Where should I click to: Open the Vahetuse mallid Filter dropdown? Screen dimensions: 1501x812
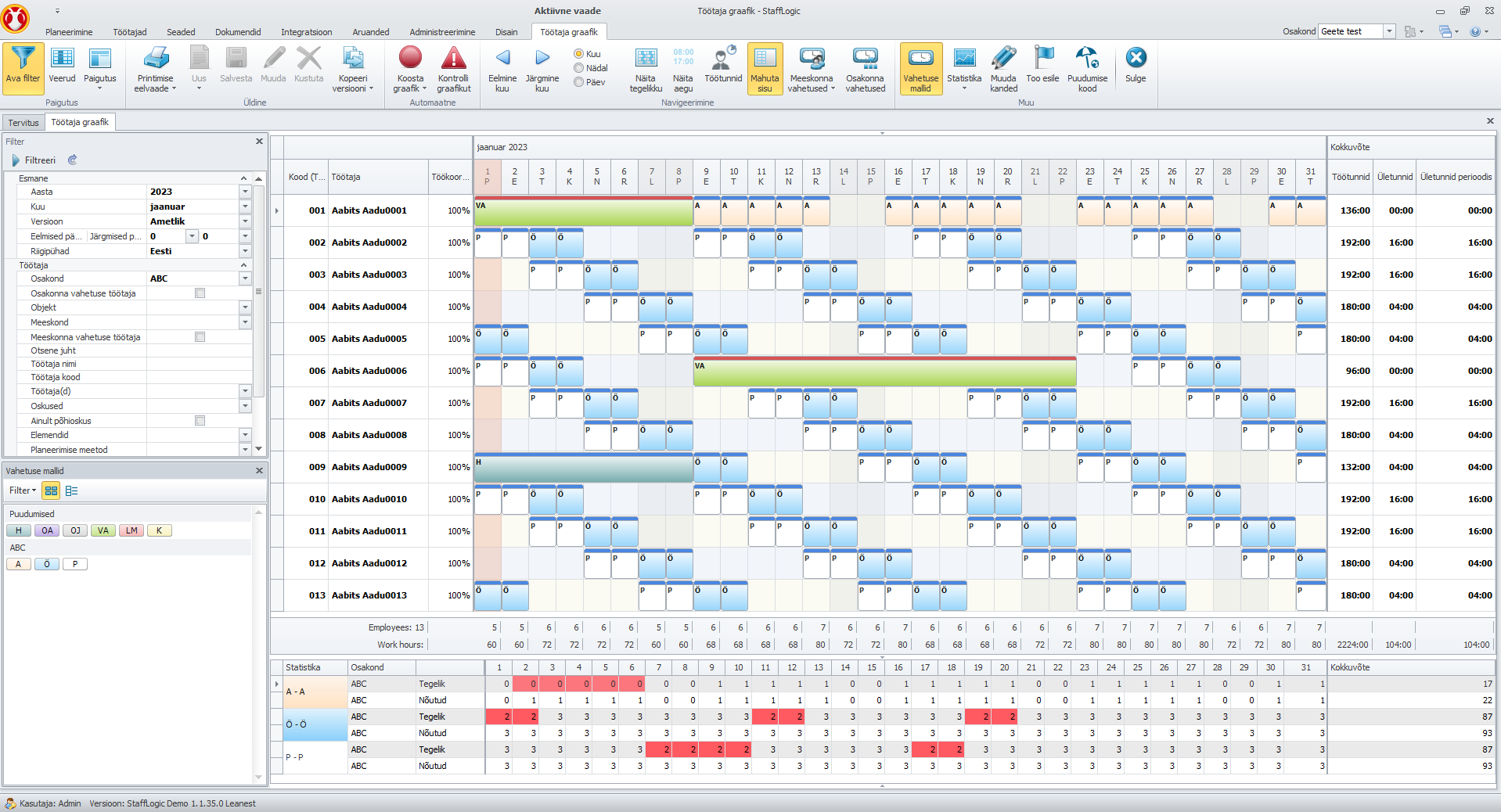(x=23, y=490)
